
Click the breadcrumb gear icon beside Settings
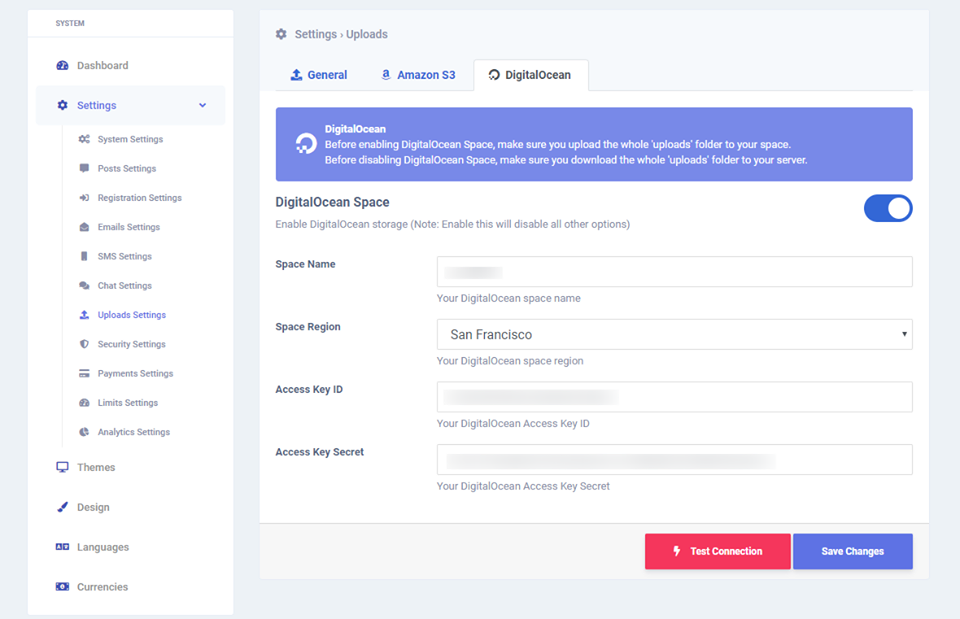point(281,34)
